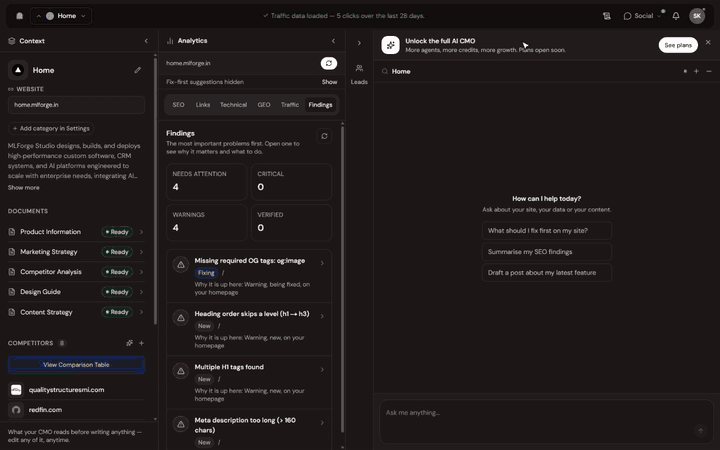This screenshot has height=450, width=720.
Task: Open the Design Guide document
Action: pos(76,292)
